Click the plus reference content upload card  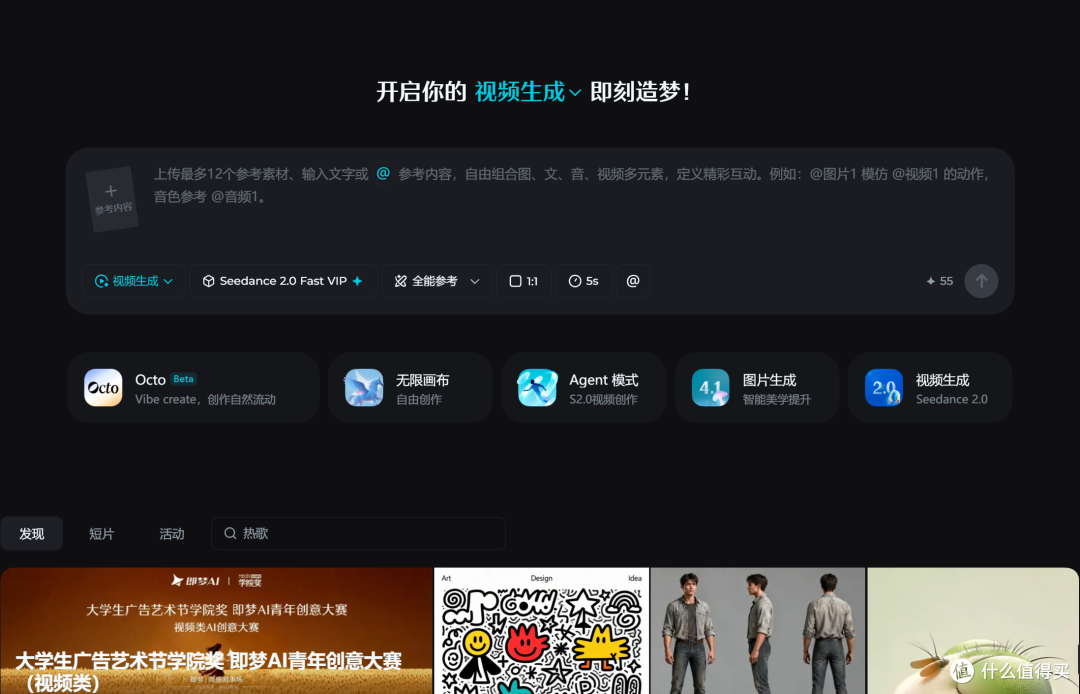[112, 199]
